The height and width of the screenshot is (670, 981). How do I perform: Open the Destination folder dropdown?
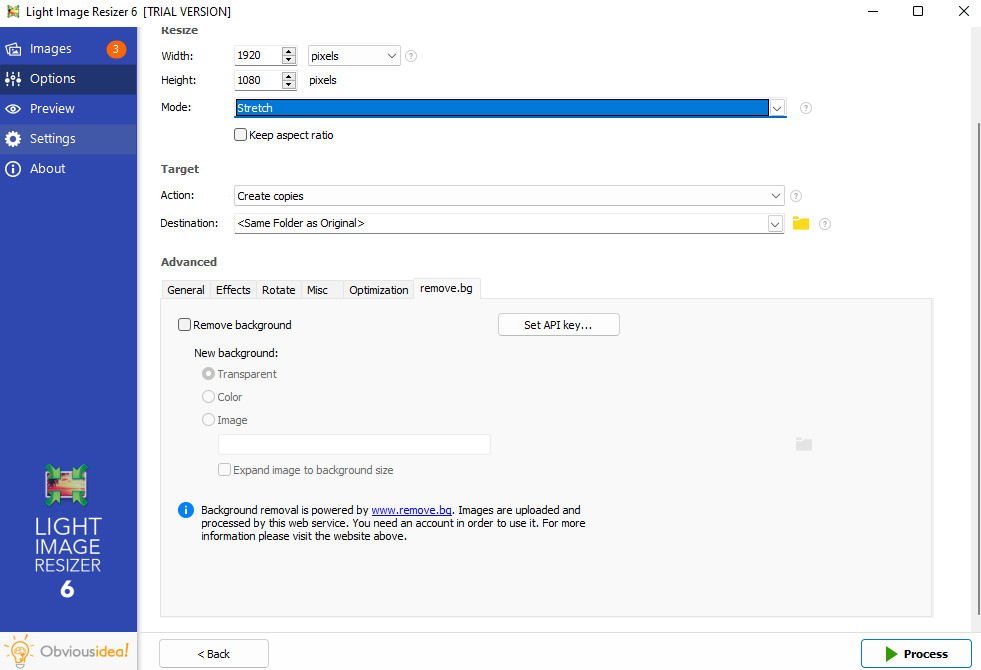tap(775, 223)
